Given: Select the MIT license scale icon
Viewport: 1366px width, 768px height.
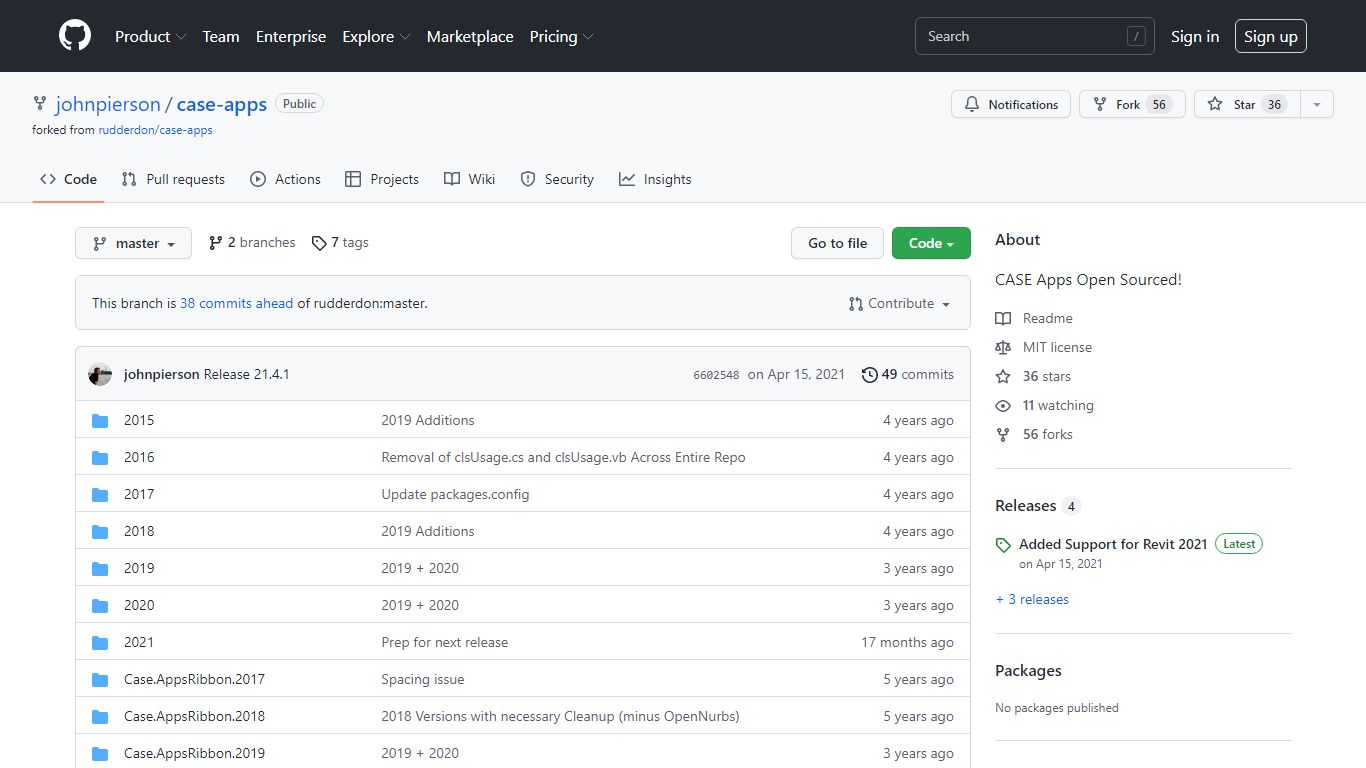Looking at the screenshot, I should [x=1003, y=347].
